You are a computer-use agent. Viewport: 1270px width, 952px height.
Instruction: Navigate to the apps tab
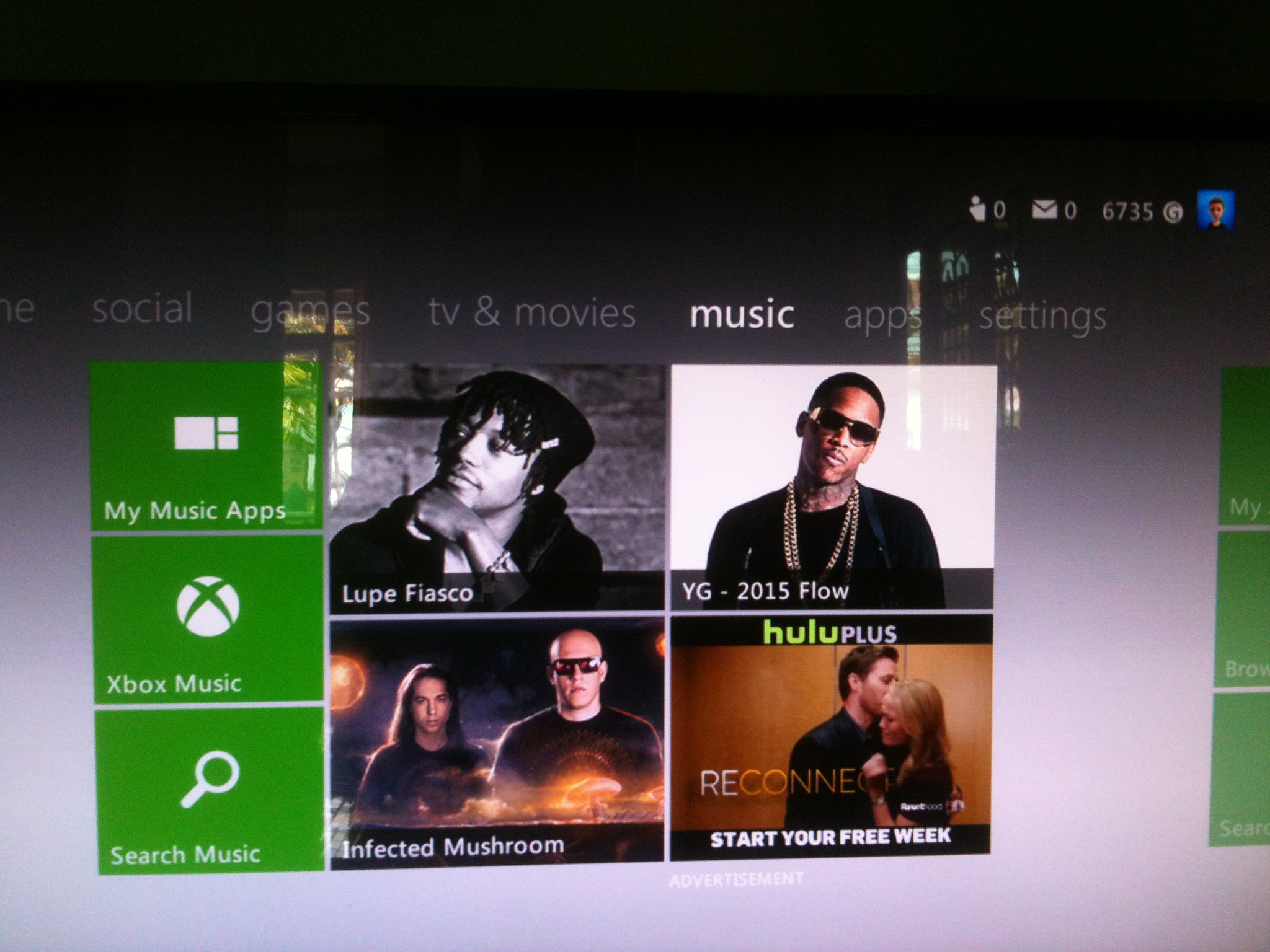882,316
